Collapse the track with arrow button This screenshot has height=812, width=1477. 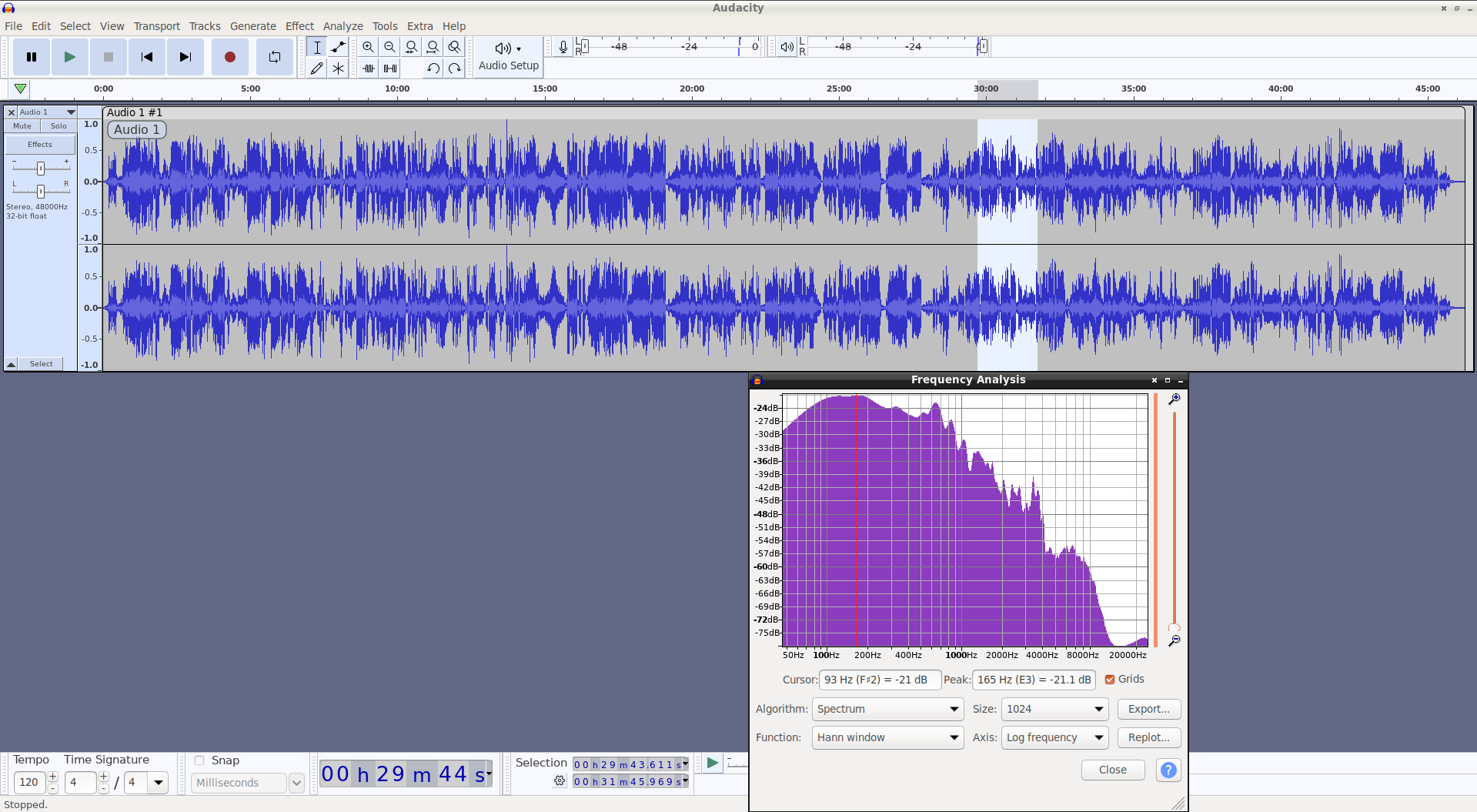12,364
